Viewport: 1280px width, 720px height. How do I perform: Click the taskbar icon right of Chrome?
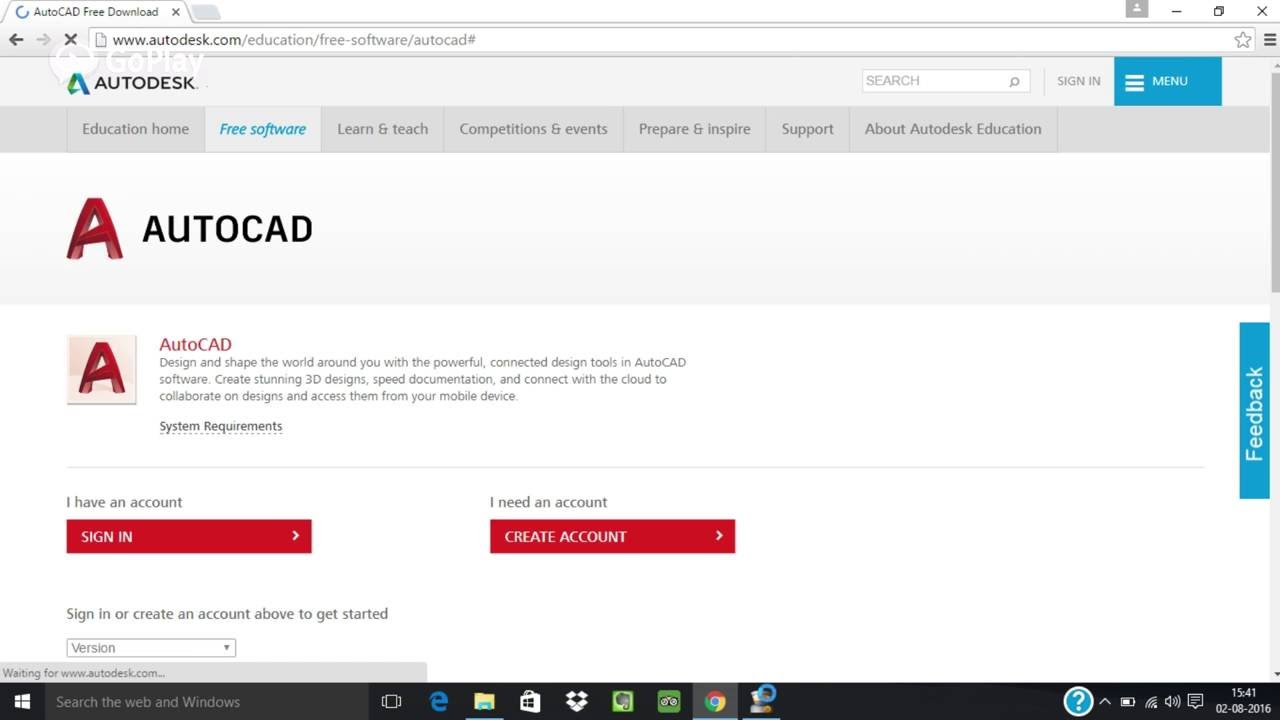[x=761, y=700]
